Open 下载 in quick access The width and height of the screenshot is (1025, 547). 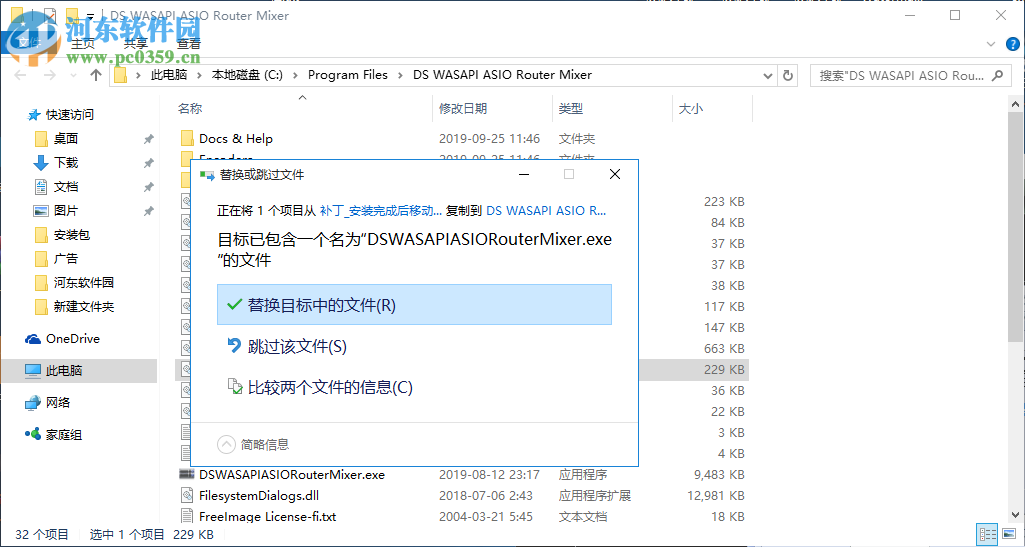[x=66, y=163]
